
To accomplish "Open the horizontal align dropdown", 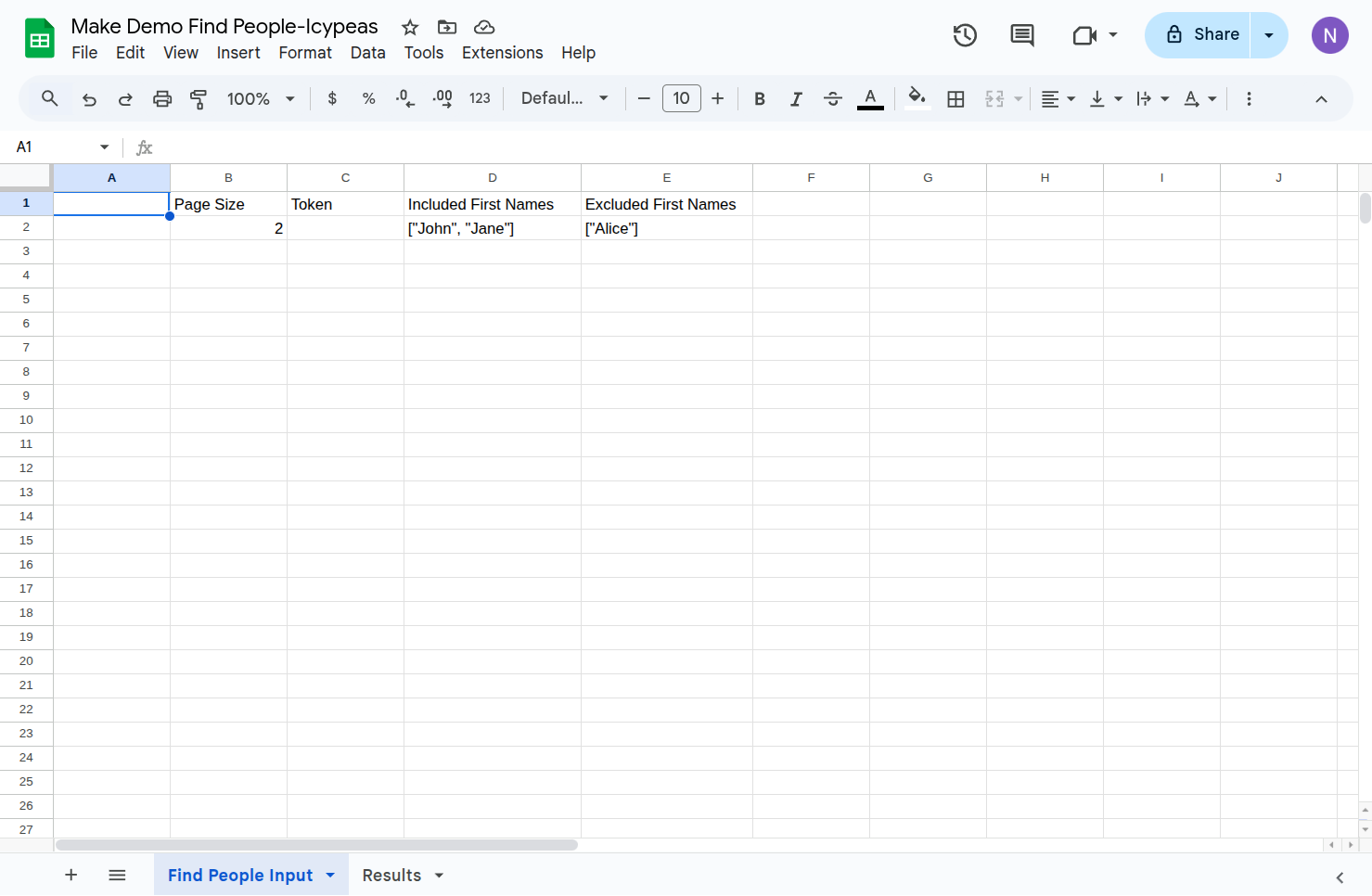I will click(1058, 98).
